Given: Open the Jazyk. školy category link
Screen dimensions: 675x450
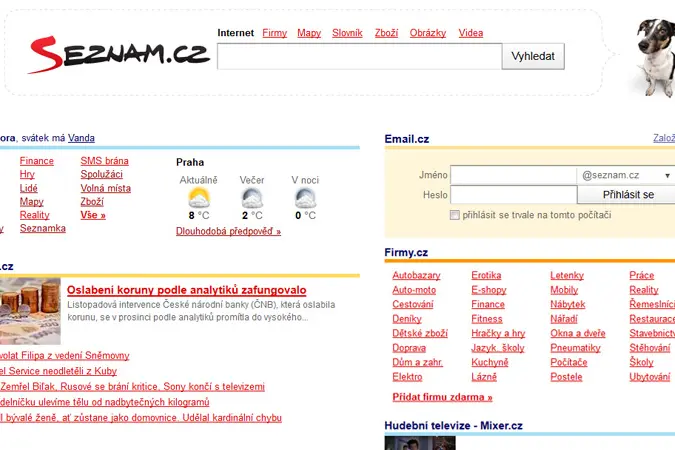Looking at the screenshot, I should point(498,348).
